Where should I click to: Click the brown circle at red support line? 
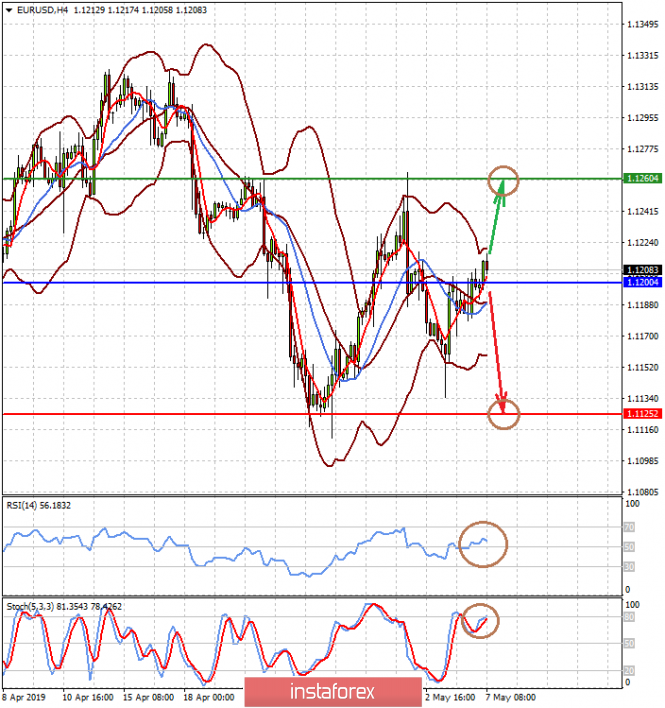[505, 413]
